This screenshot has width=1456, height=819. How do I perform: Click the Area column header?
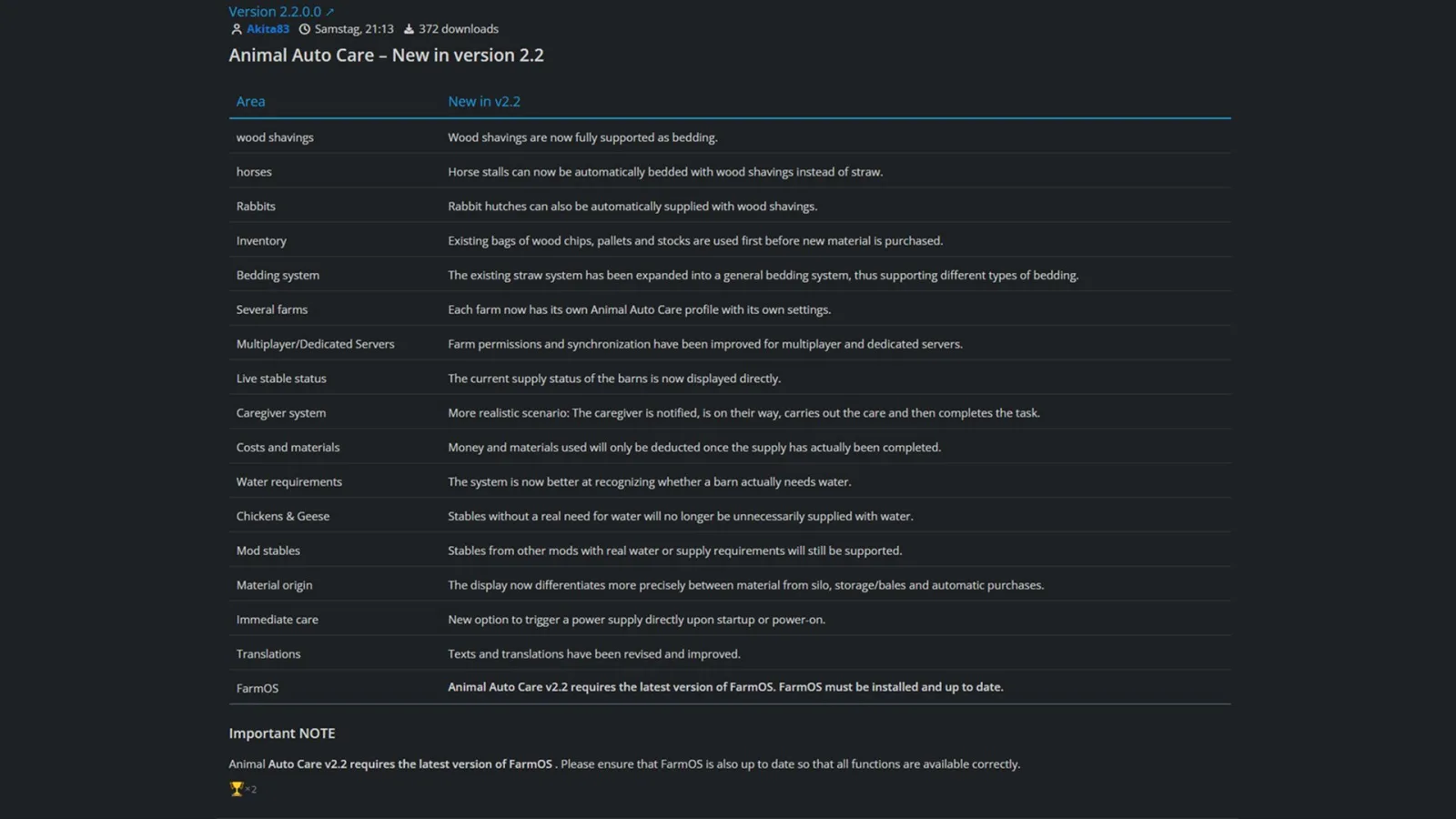[x=250, y=102]
